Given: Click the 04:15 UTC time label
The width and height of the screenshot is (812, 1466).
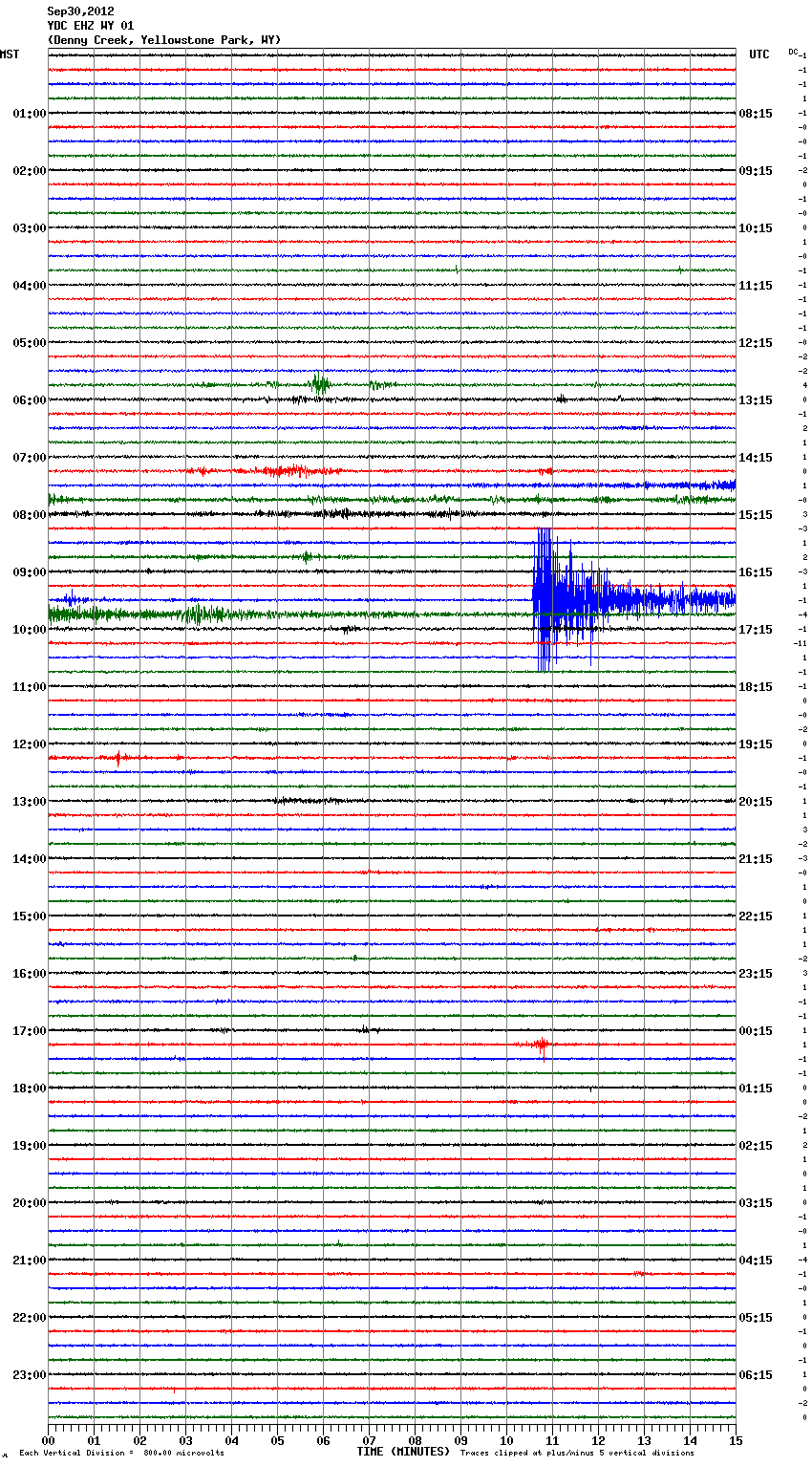Looking at the screenshot, I should coord(756,1261).
